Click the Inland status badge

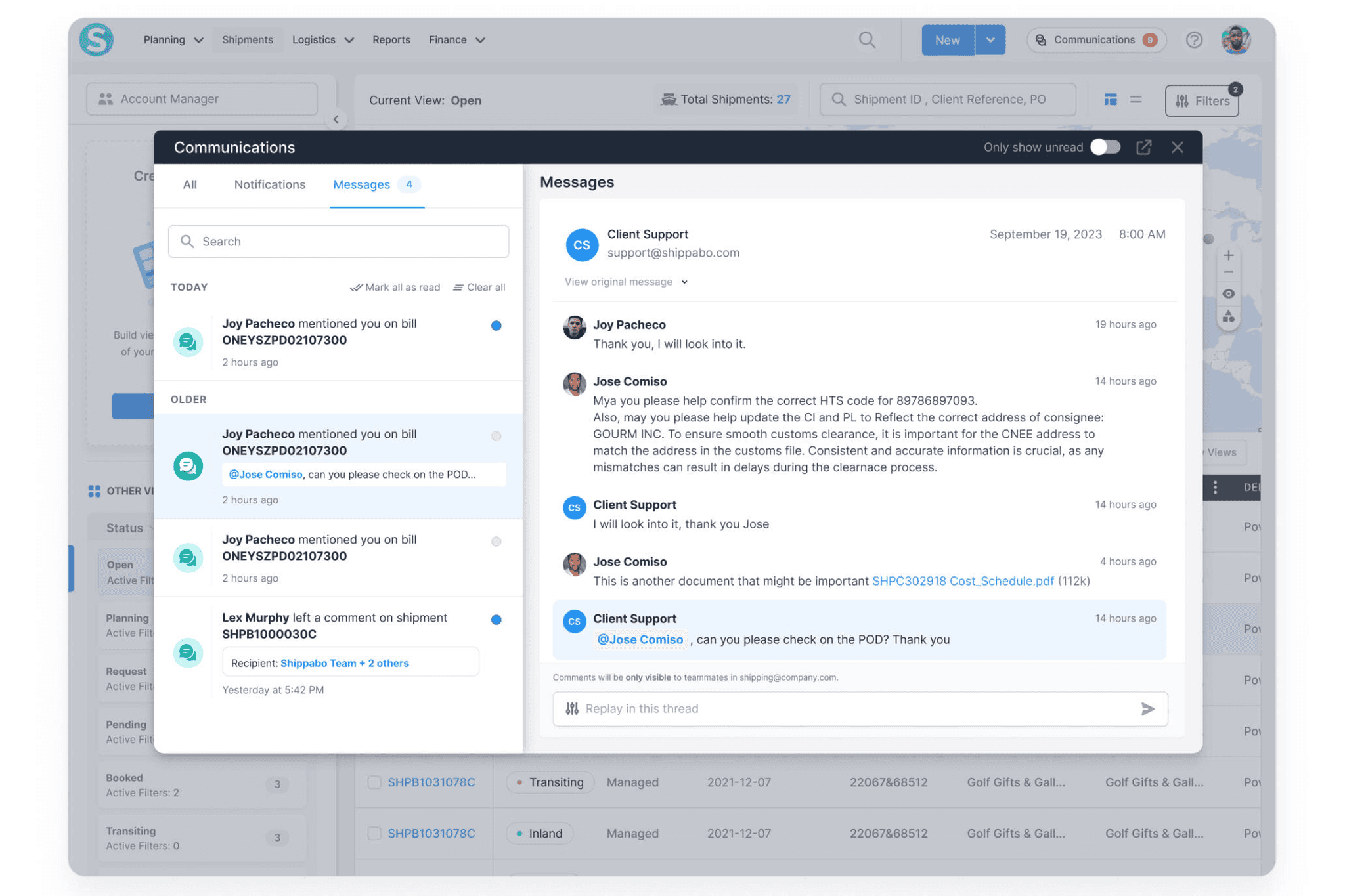540,833
